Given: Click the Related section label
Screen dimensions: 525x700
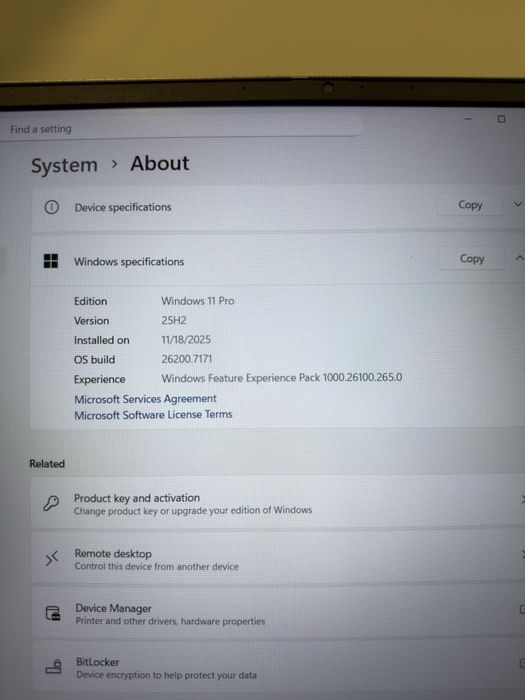Looking at the screenshot, I should point(47,464).
